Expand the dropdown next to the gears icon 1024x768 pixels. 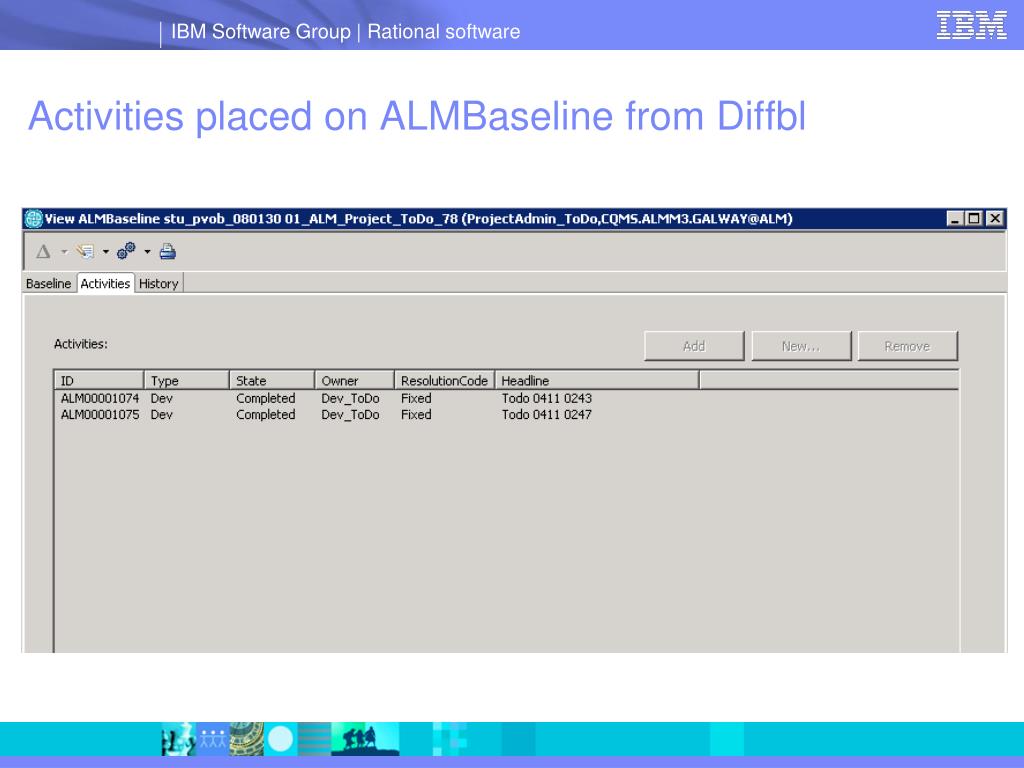[x=148, y=251]
